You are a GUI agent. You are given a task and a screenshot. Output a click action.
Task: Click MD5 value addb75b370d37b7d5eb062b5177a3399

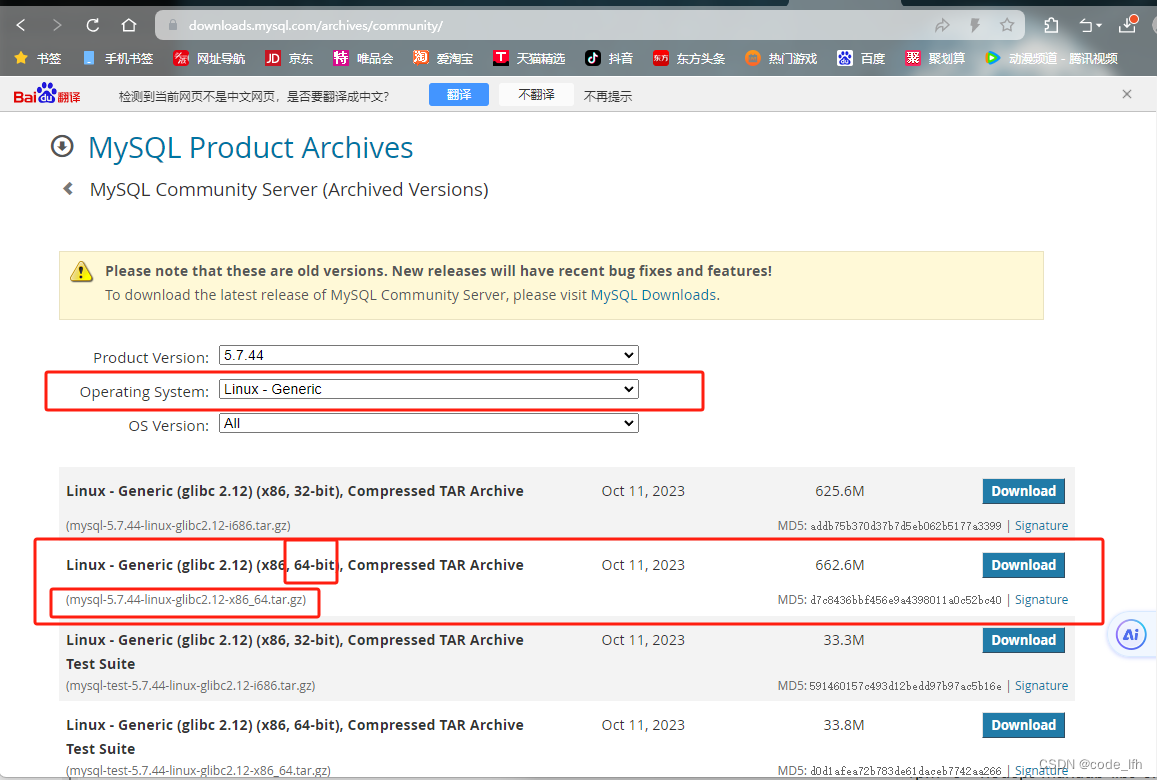pos(905,526)
